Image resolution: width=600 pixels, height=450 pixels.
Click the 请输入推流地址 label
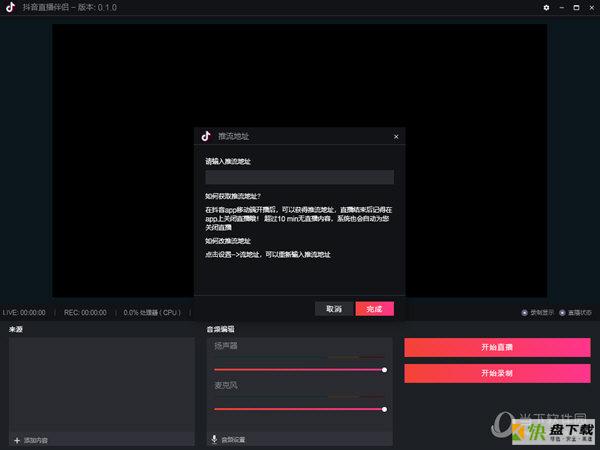point(228,161)
